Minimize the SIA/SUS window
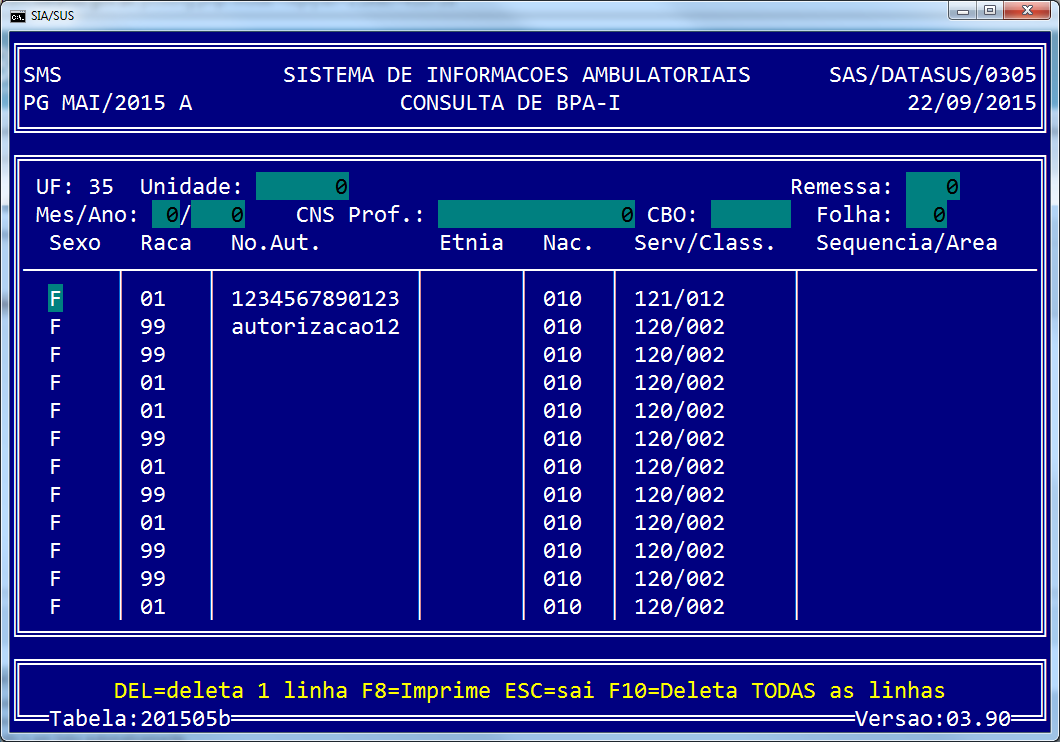The height and width of the screenshot is (742, 1060). point(963,11)
